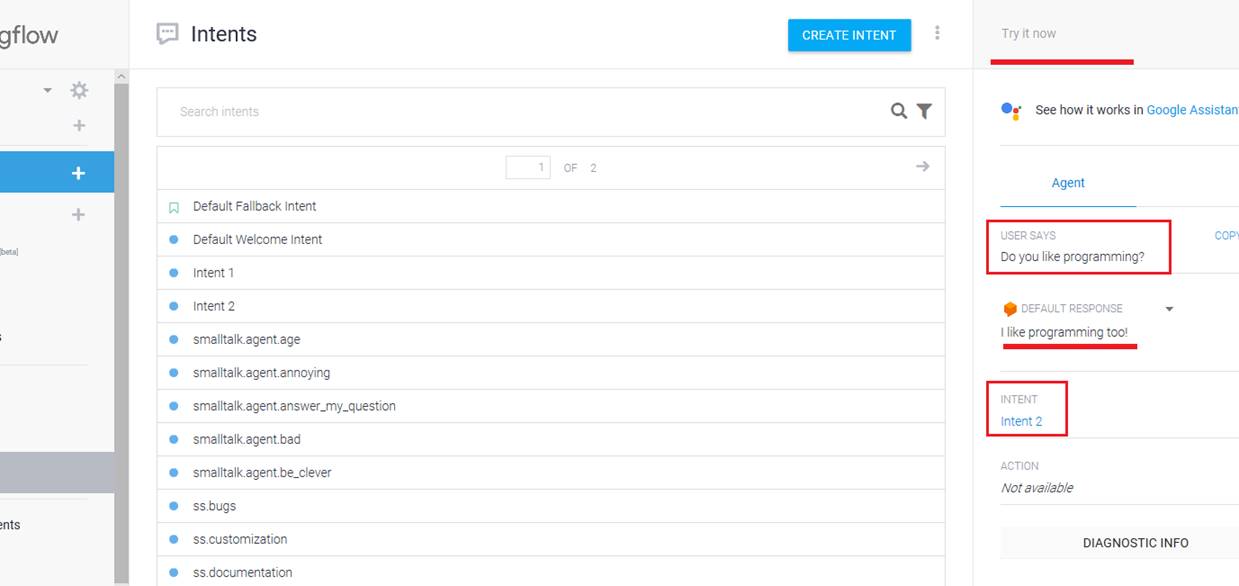This screenshot has height=586, width=1239.
Task: Click the Intent 2 link in results
Action: point(1021,421)
